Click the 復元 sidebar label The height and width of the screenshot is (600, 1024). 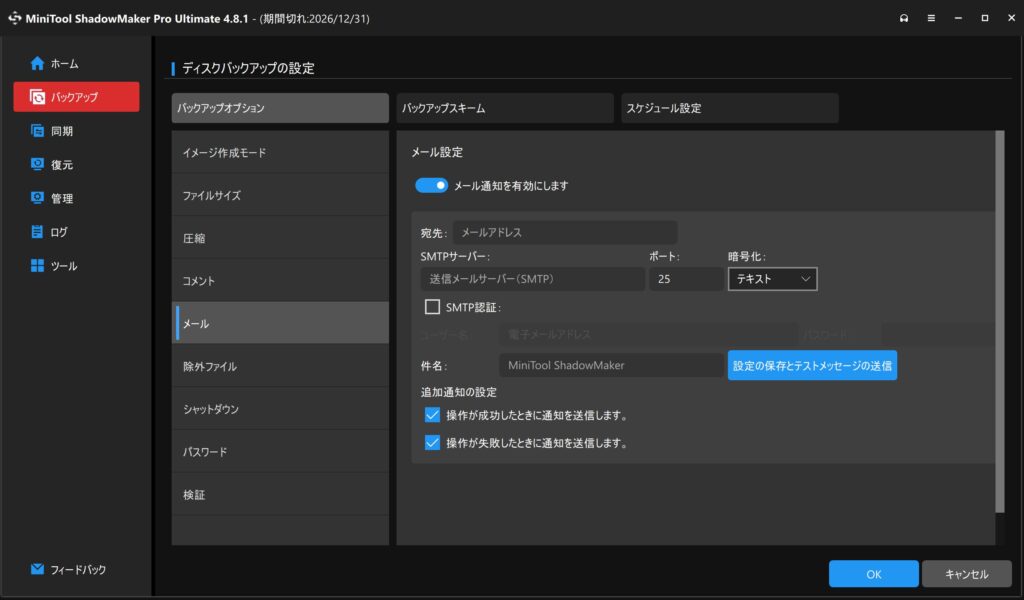[62, 165]
